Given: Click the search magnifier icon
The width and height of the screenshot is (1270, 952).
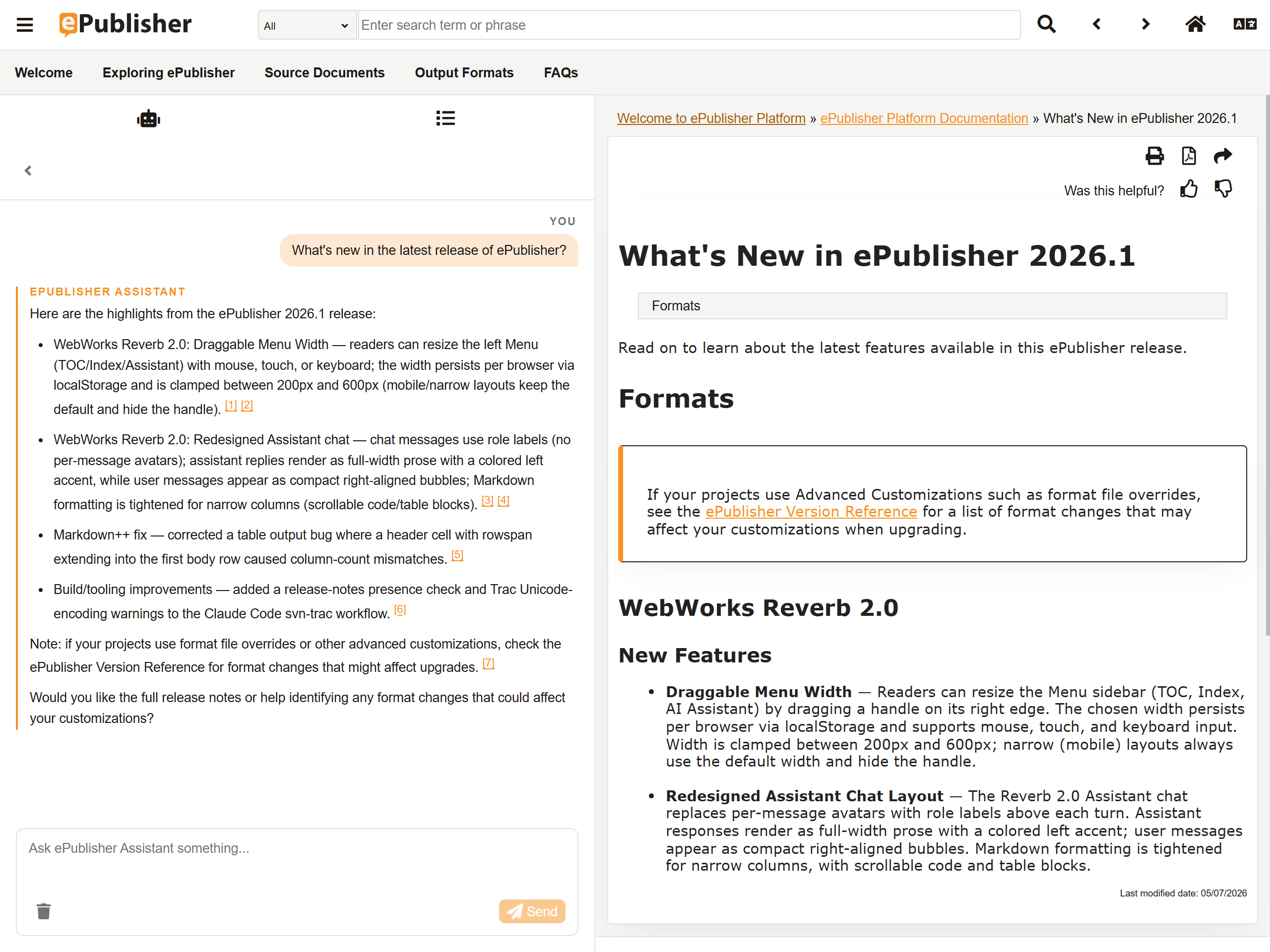Looking at the screenshot, I should pyautogui.click(x=1046, y=24).
